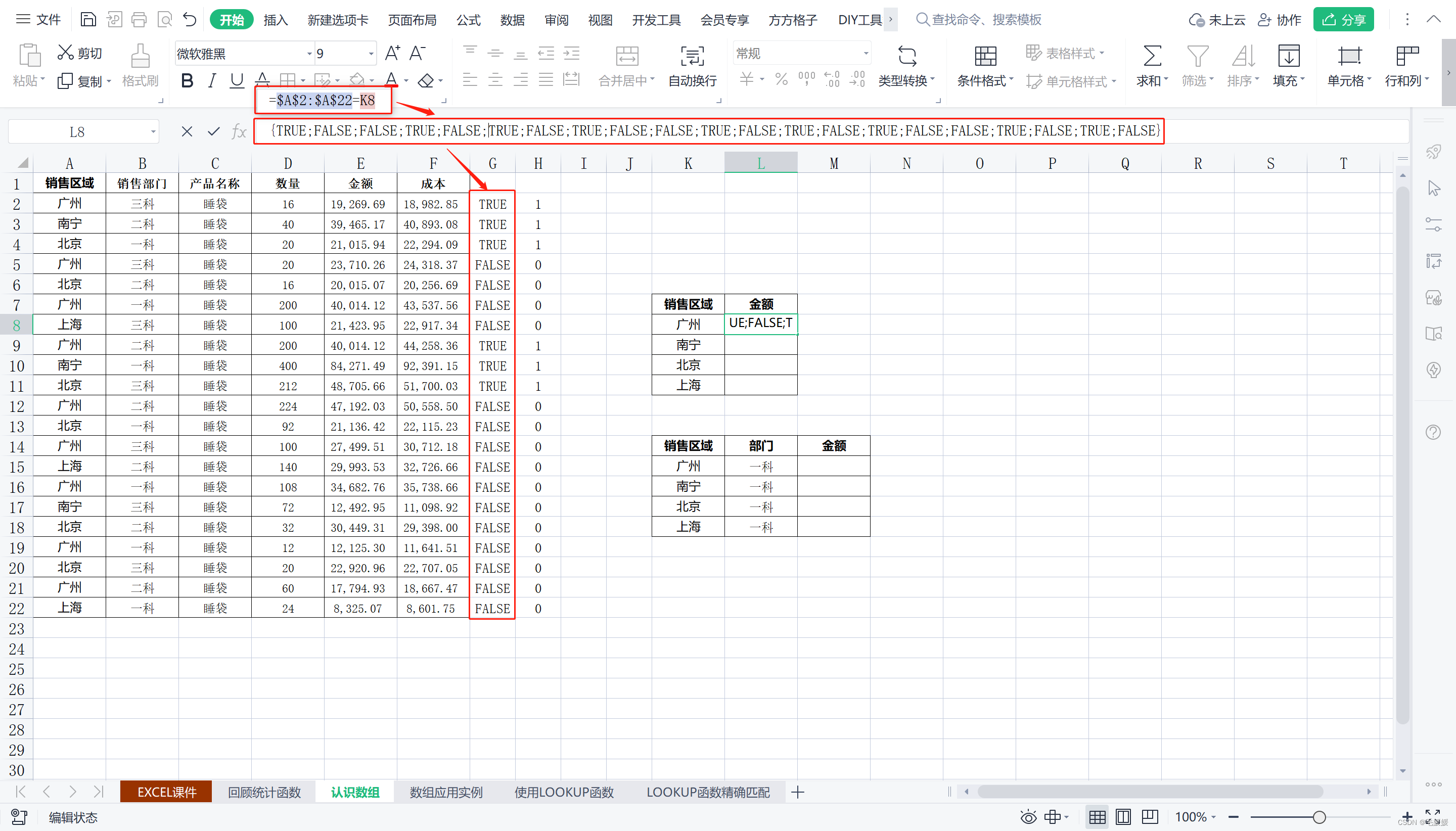
Task: Click the Filter (筛选) funnel icon
Action: pos(1197,56)
